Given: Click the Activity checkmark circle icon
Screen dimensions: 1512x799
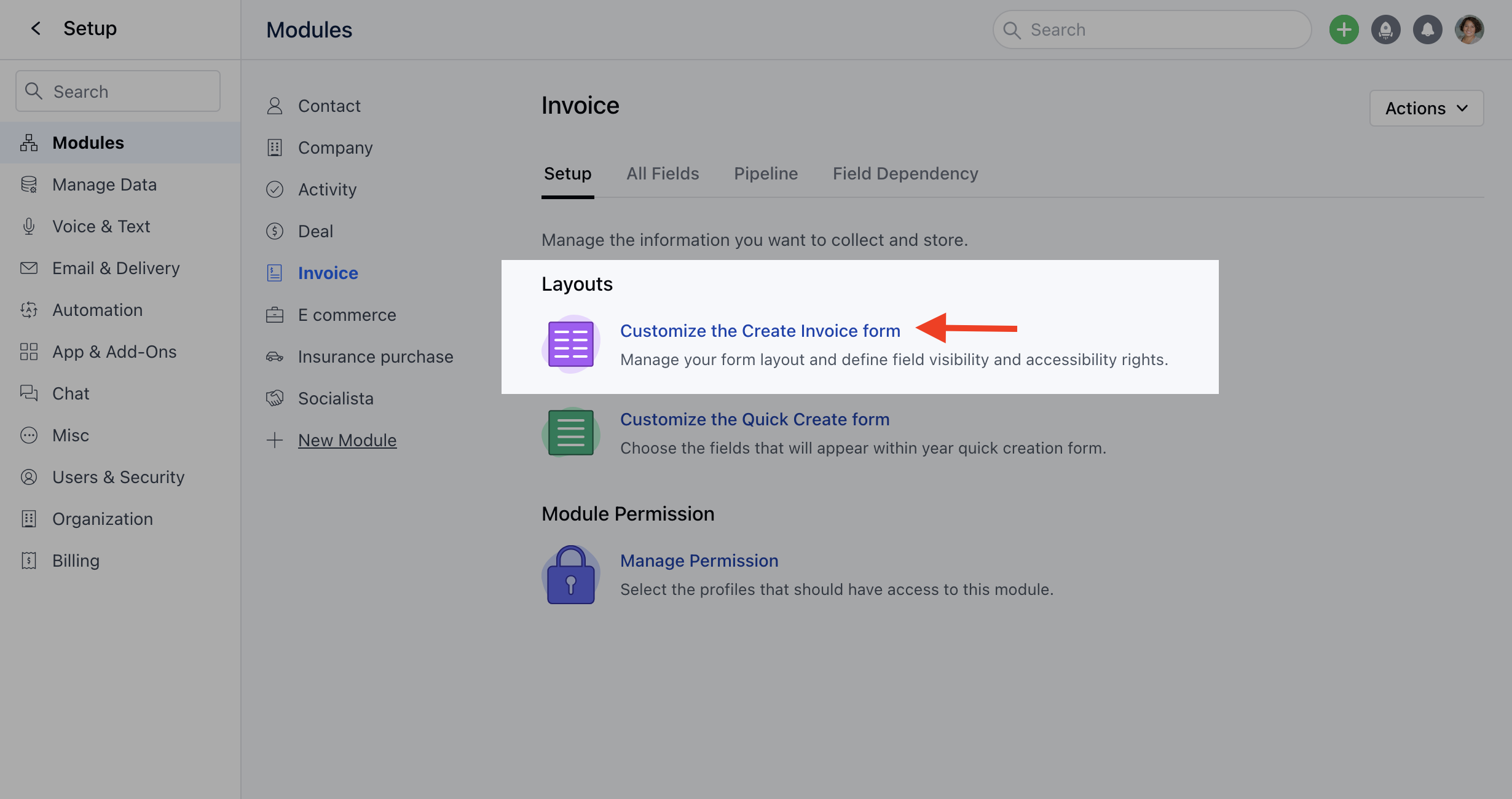Looking at the screenshot, I should 275,189.
